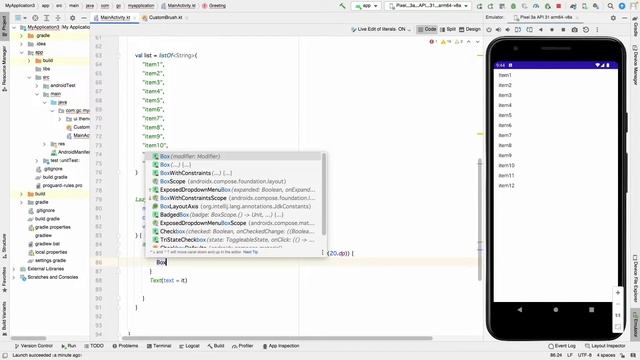Image resolution: width=640 pixels, height=360 pixels.
Task: Open the Pixel 3a device selector dropdown
Action: pos(428,6)
